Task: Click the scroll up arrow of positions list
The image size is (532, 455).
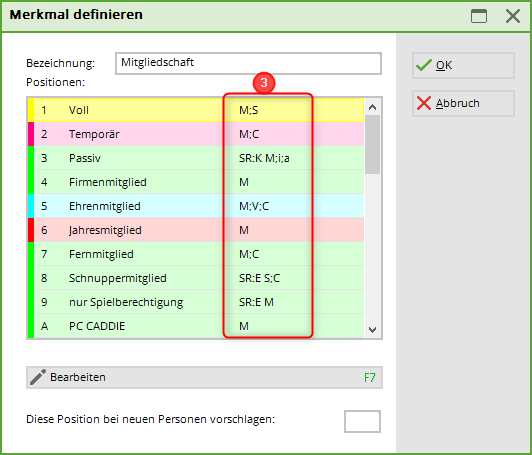Action: tap(372, 108)
